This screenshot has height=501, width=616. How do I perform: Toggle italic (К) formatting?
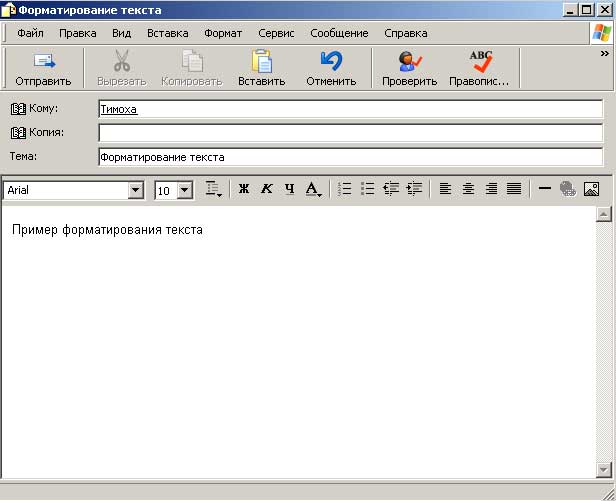click(266, 189)
